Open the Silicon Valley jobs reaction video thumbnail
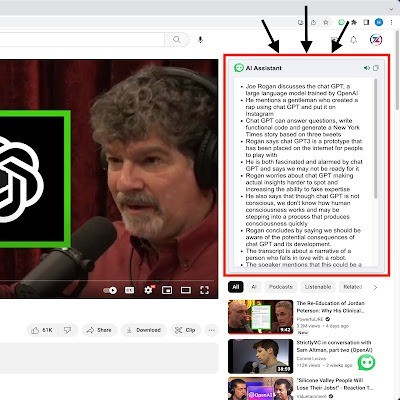Viewport: 400px width, 400px height. 260,388
